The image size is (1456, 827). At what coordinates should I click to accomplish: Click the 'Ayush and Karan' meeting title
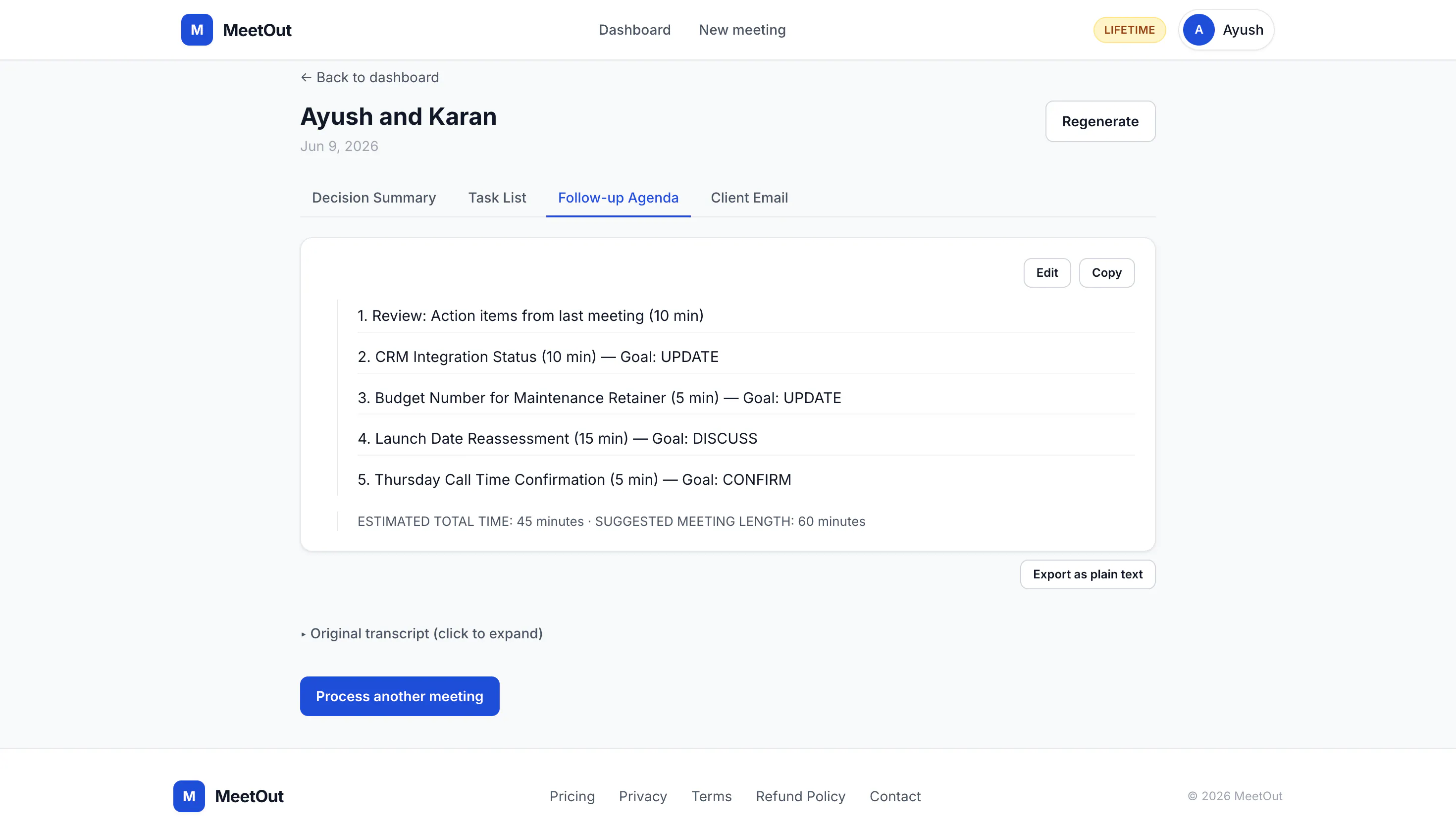point(398,116)
